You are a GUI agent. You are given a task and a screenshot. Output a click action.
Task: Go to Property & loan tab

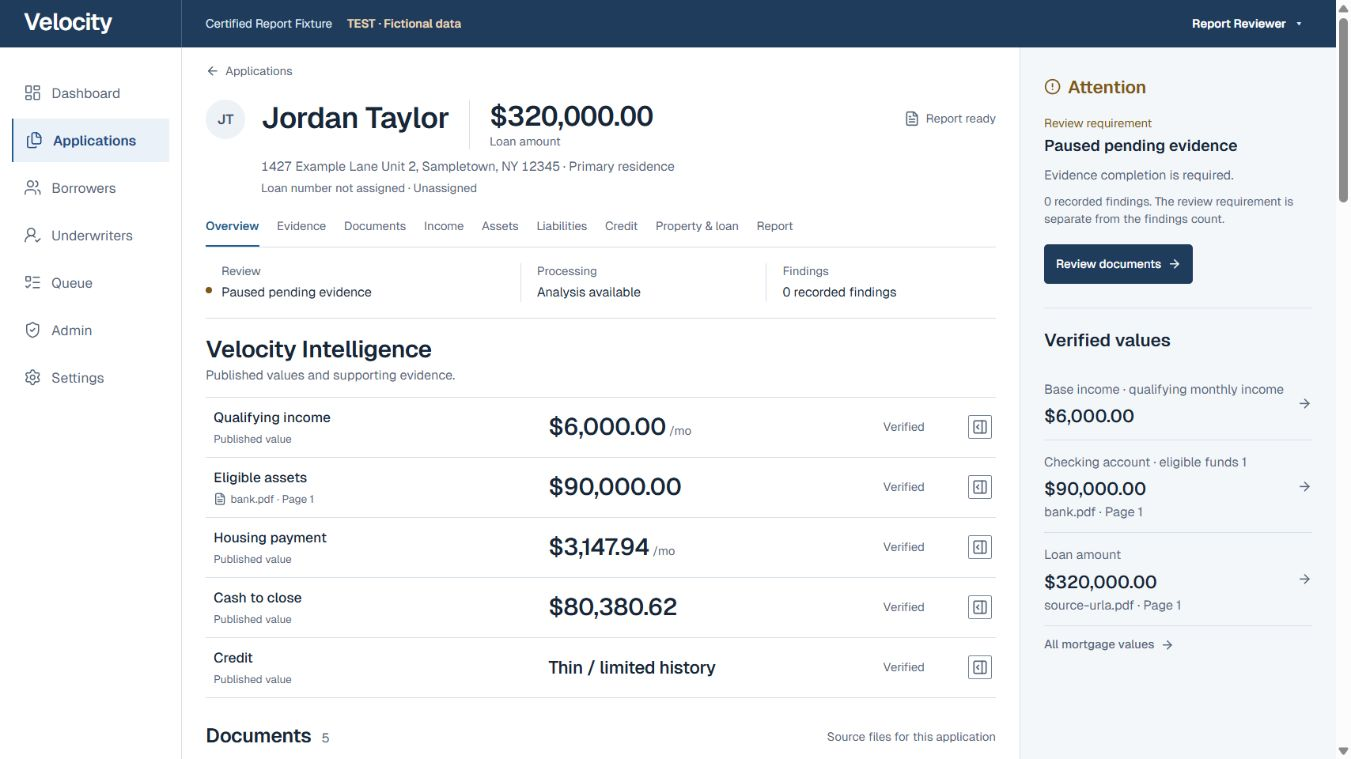tap(697, 226)
